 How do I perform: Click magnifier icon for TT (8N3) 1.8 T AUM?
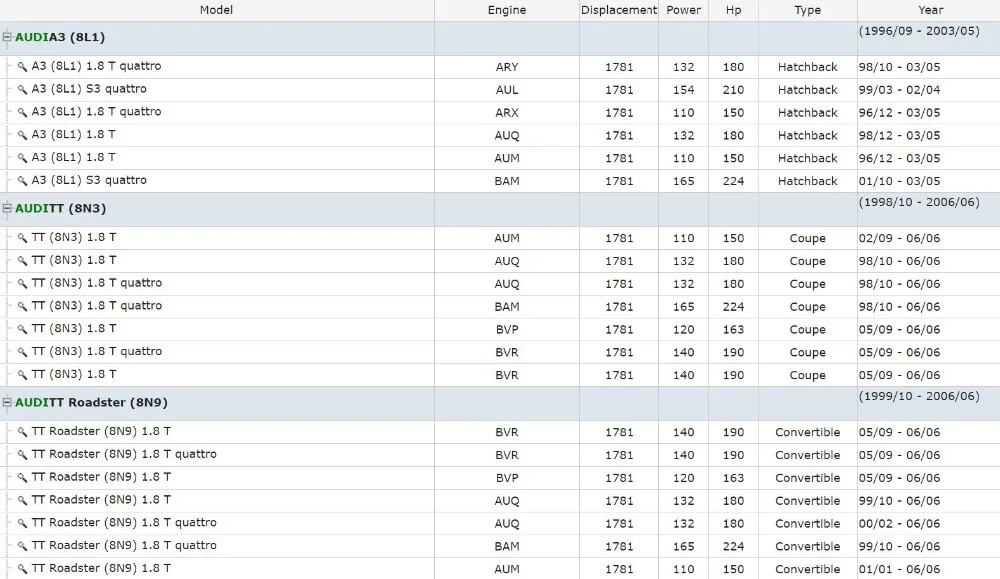click(x=22, y=238)
